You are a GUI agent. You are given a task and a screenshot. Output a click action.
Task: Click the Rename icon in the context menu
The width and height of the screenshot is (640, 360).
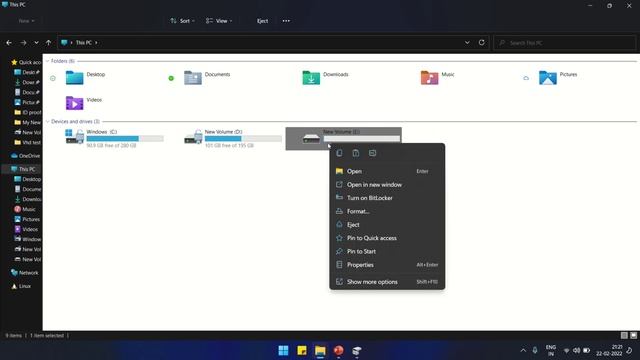coord(373,153)
